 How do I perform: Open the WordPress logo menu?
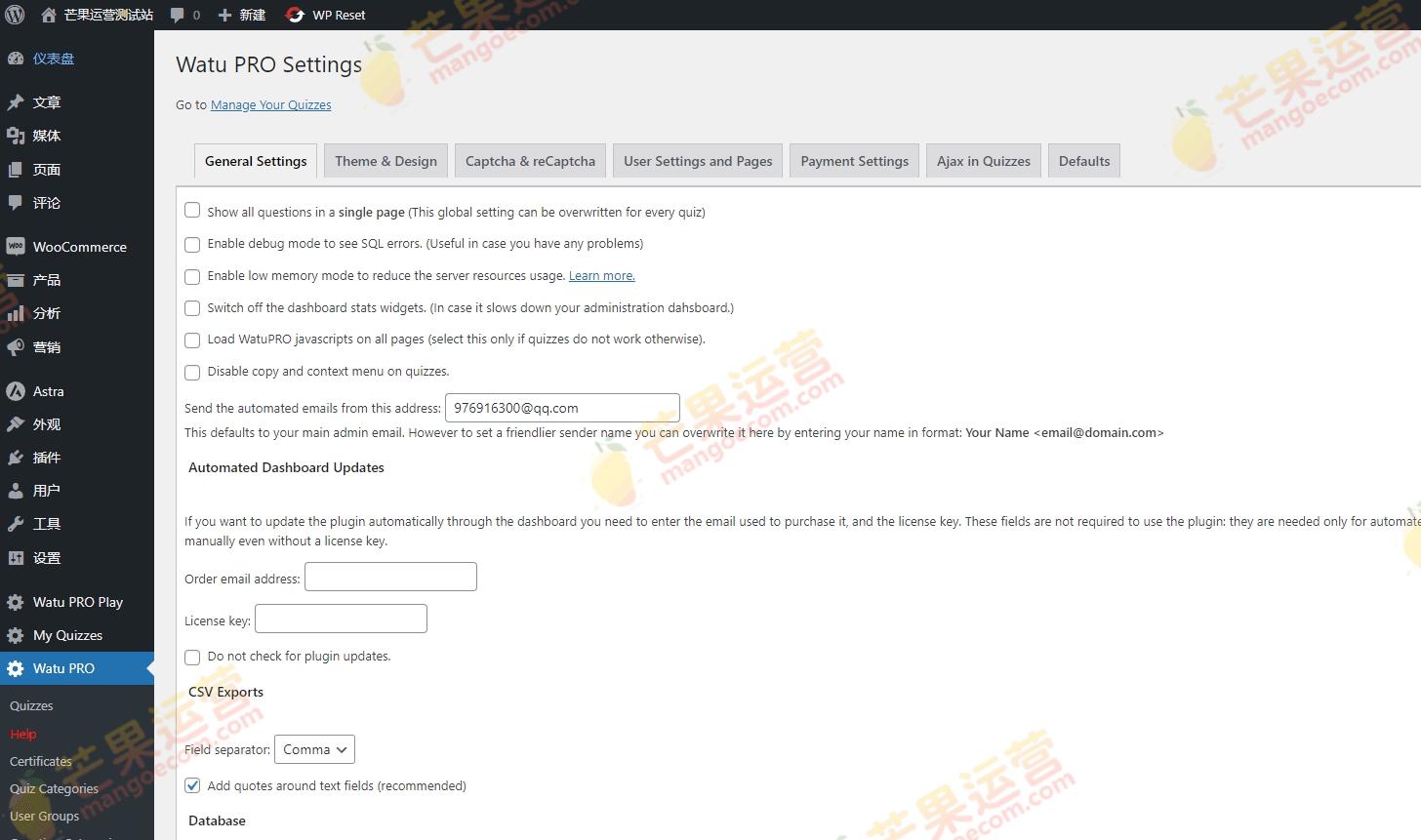(15, 15)
